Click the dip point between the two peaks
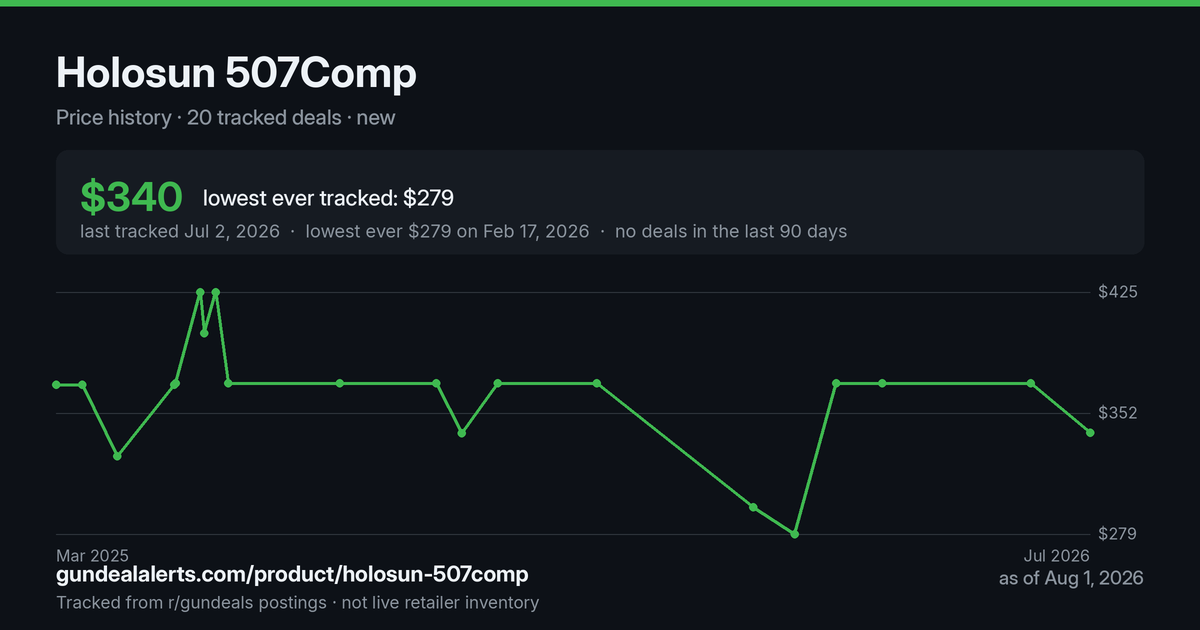Viewport: 1200px width, 630px height. pyautogui.click(x=204, y=333)
